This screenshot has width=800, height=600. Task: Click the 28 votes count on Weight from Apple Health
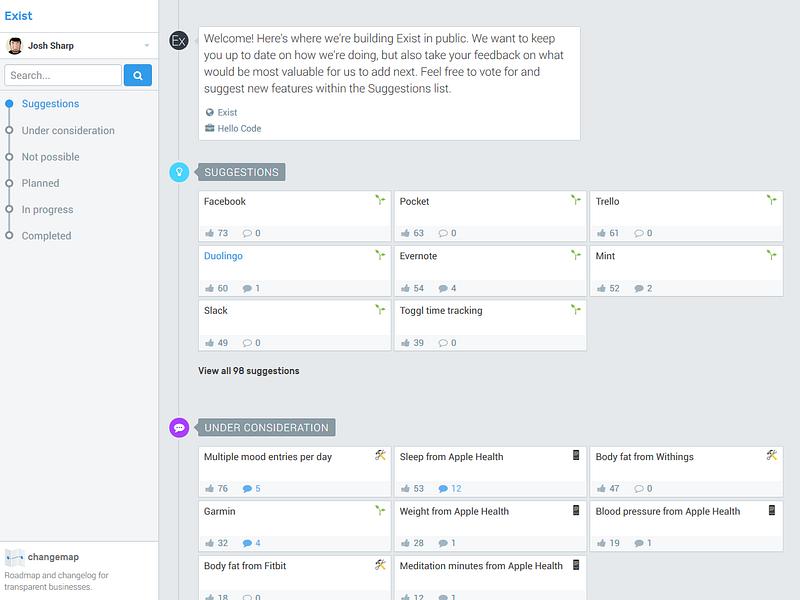click(x=419, y=543)
